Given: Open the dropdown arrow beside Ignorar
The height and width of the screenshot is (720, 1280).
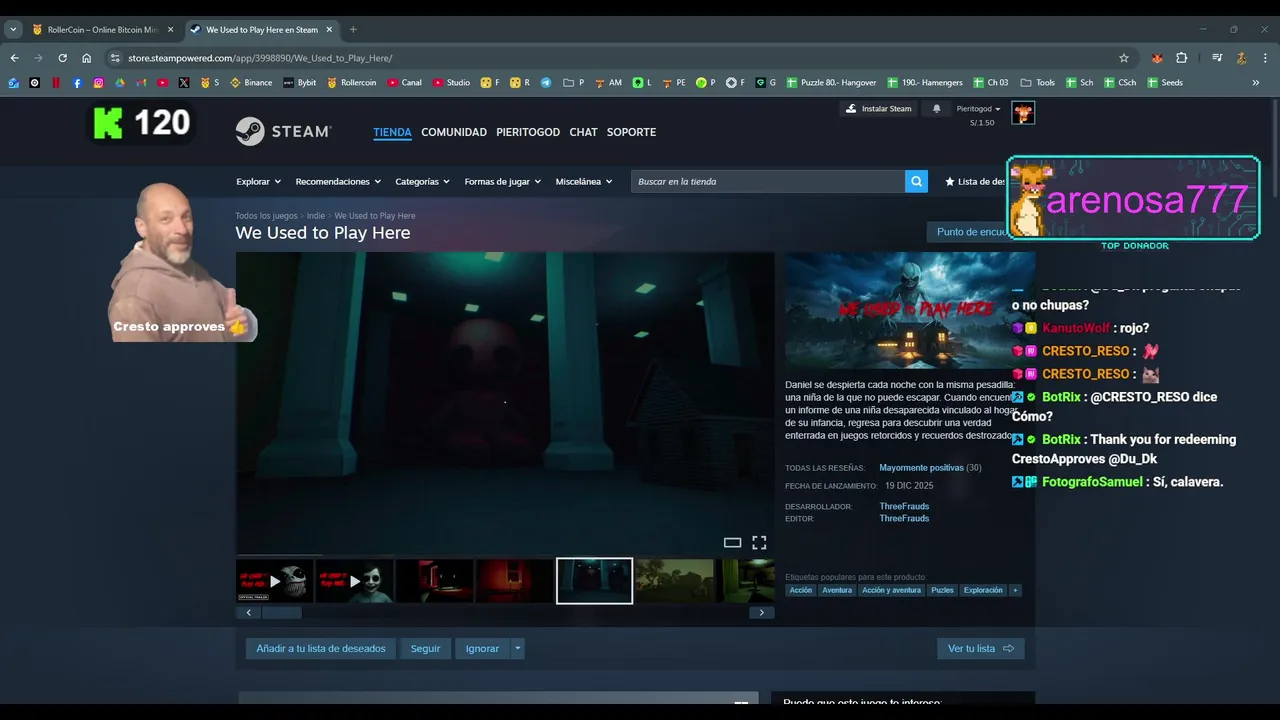Looking at the screenshot, I should point(517,648).
